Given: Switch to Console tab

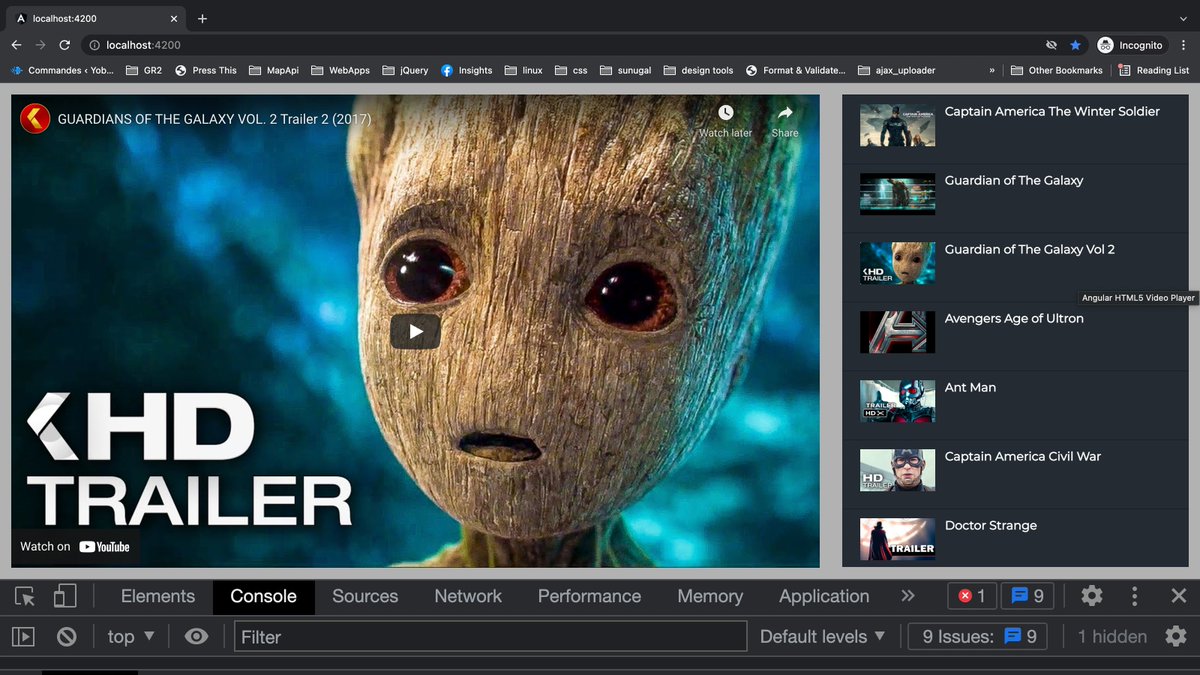Looking at the screenshot, I should coord(263,596).
